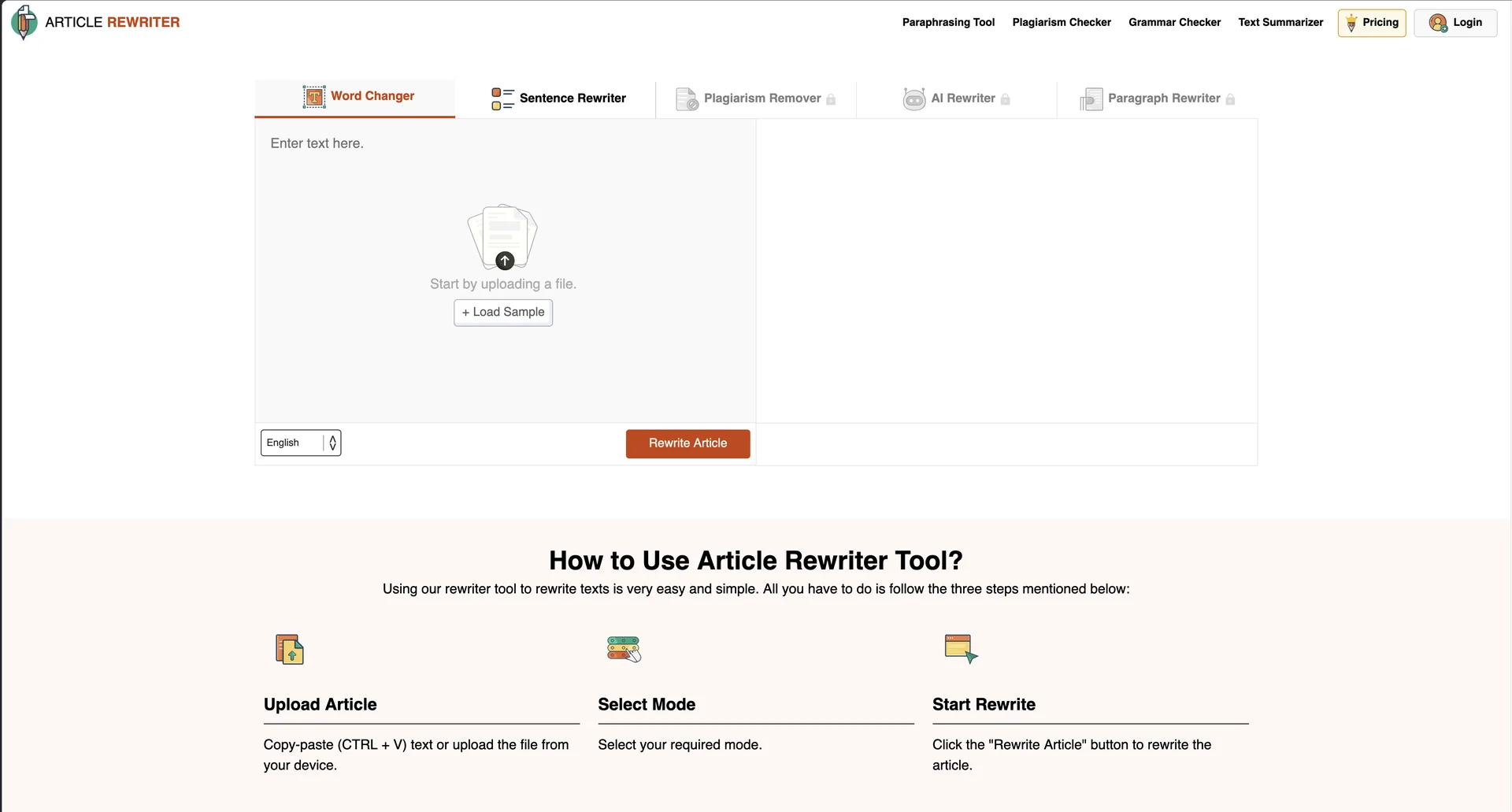The width and height of the screenshot is (1512, 812).
Task: Click the 'Upload Article' heading
Action: pos(321,705)
